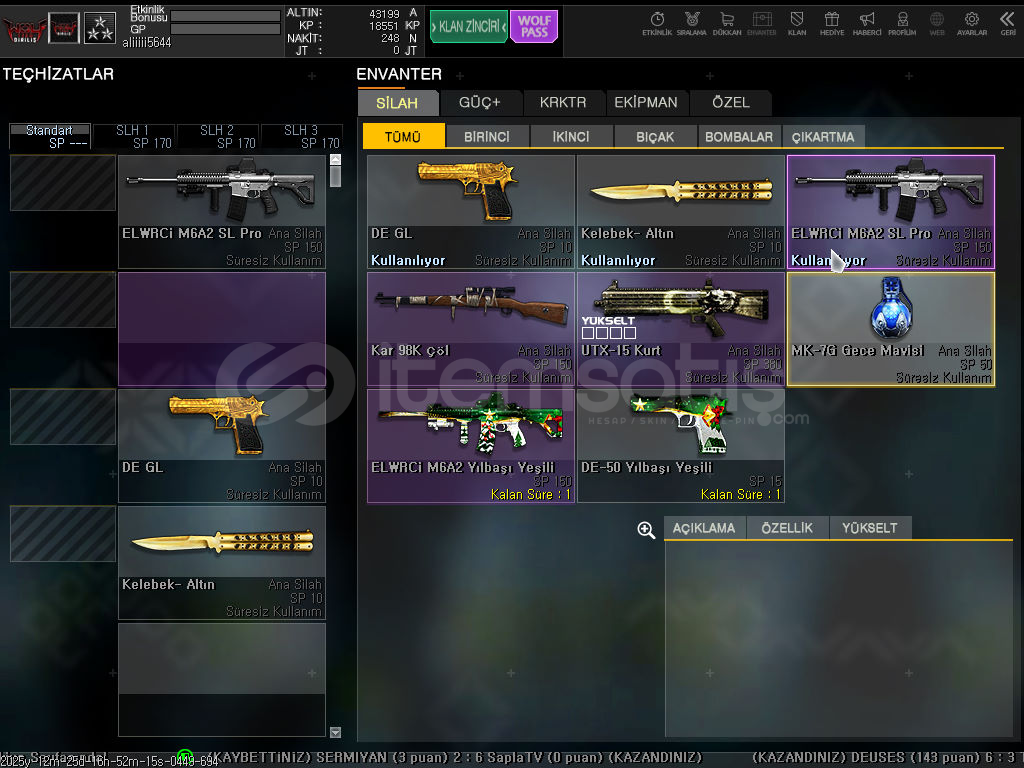Click equipped DE GL slot in Teçhizatlar
This screenshot has height=768, width=1024.
[x=222, y=446]
